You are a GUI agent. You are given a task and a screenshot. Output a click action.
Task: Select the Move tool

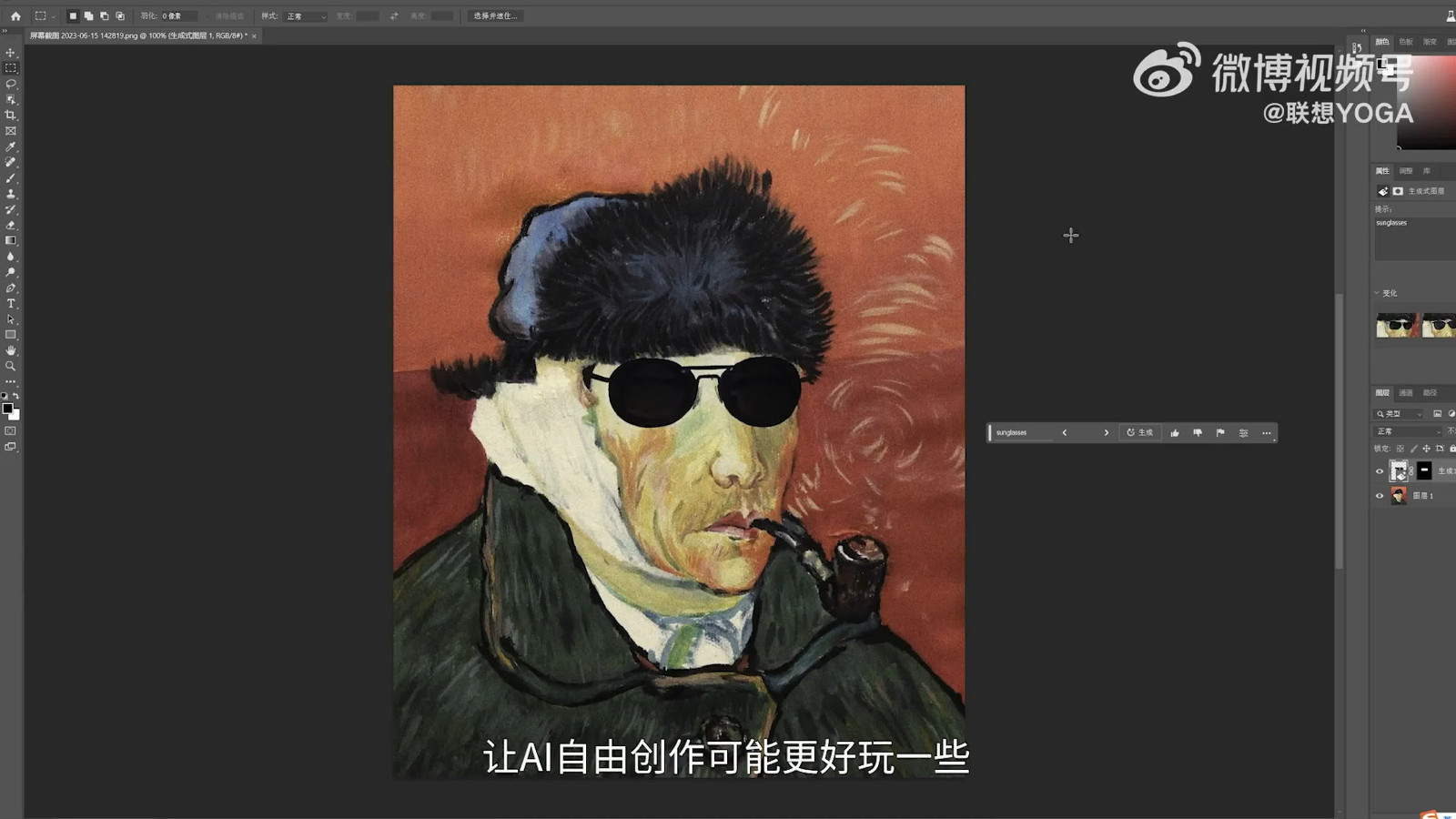pos(11,53)
